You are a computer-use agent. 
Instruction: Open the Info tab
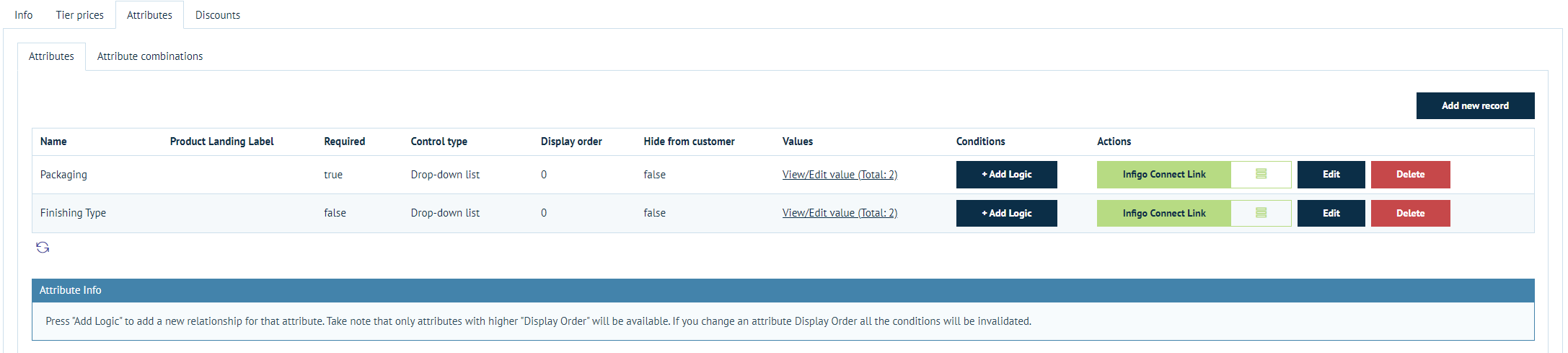[x=24, y=15]
